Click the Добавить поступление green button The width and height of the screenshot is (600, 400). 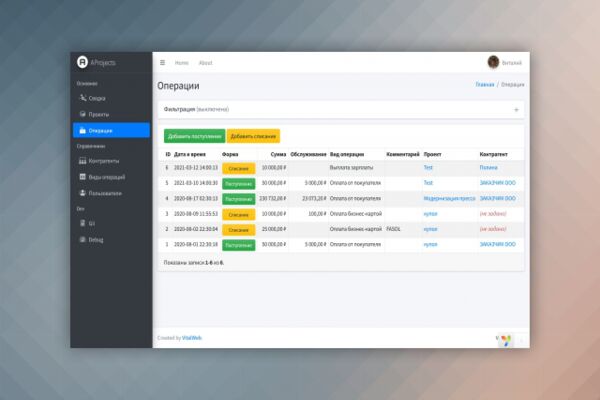tap(194, 136)
